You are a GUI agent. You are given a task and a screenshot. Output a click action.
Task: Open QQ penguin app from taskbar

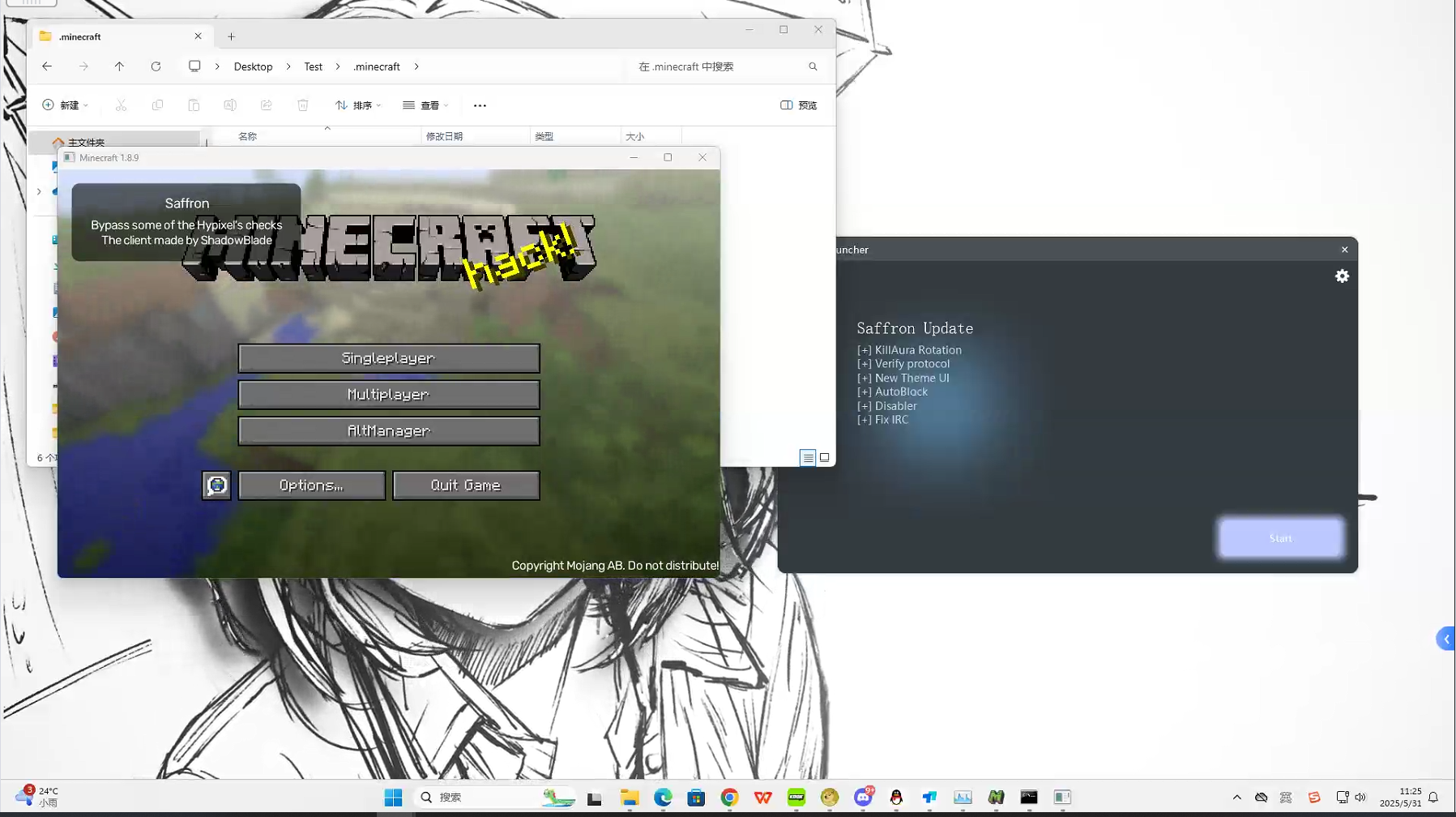click(896, 798)
